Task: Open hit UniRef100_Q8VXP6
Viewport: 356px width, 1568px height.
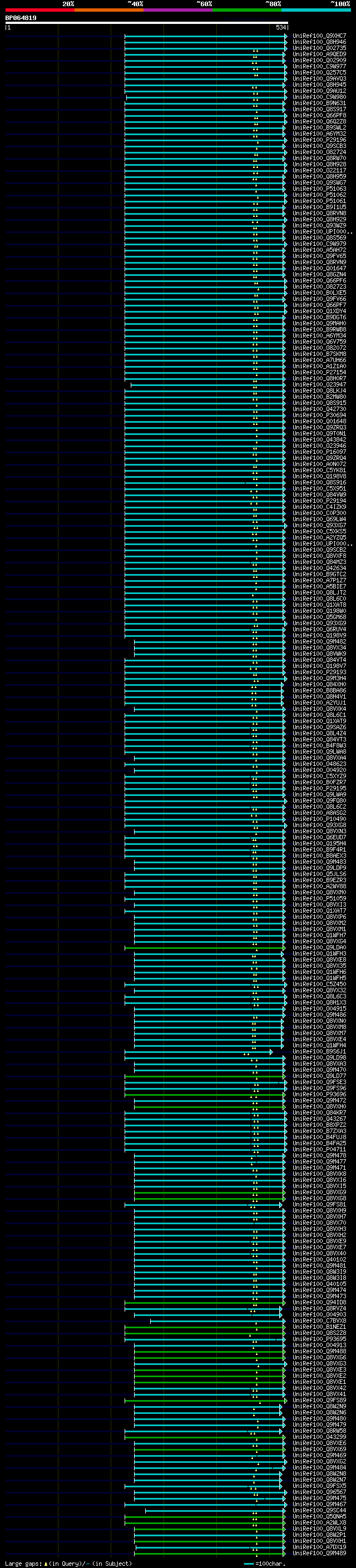Action: 319,917
